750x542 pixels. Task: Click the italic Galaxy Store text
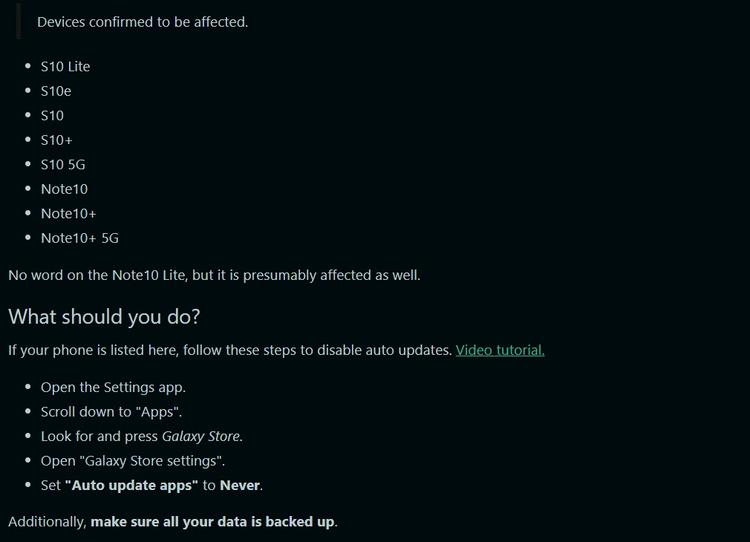[x=201, y=436]
